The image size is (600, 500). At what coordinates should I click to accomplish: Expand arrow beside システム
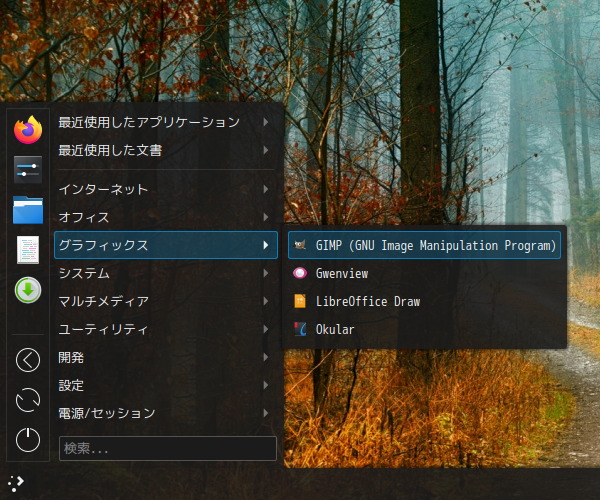click(266, 273)
